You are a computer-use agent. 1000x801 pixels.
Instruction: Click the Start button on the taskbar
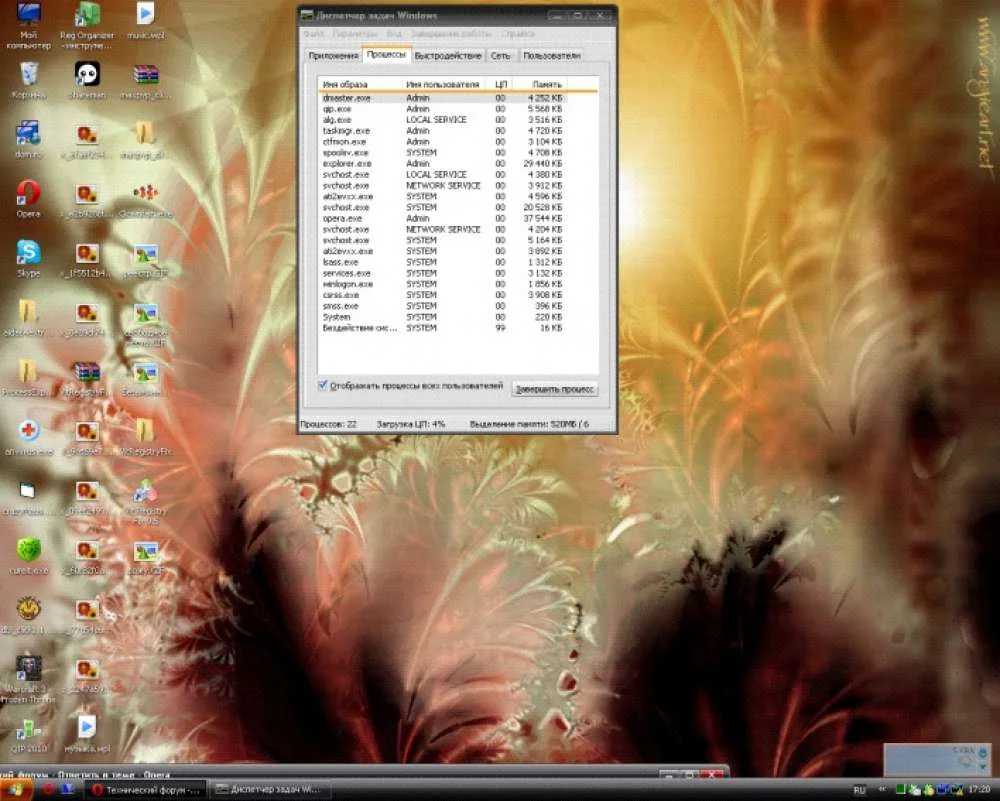[x=14, y=789]
